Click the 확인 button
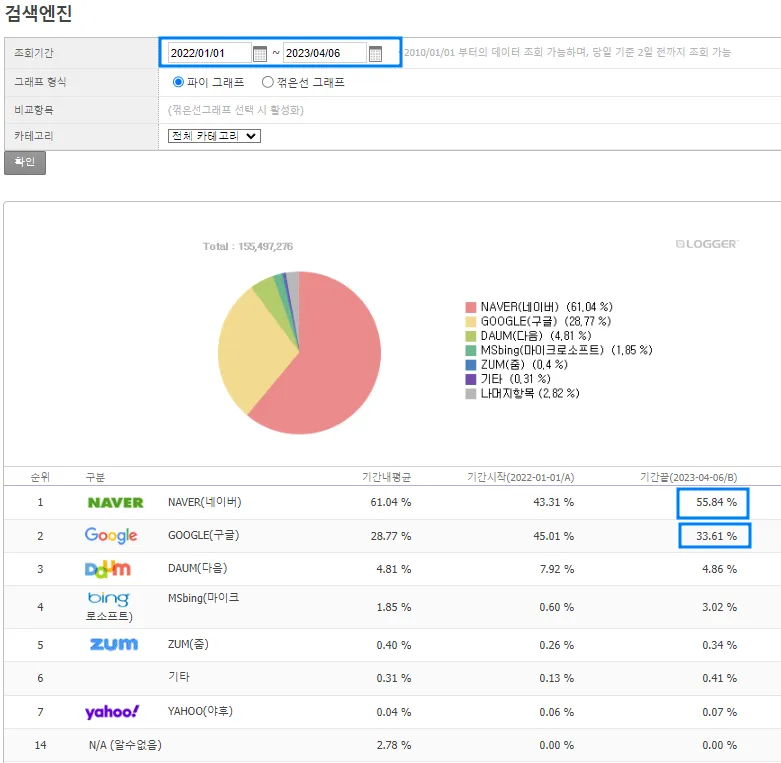The image size is (781, 763). pyautogui.click(x=25, y=162)
